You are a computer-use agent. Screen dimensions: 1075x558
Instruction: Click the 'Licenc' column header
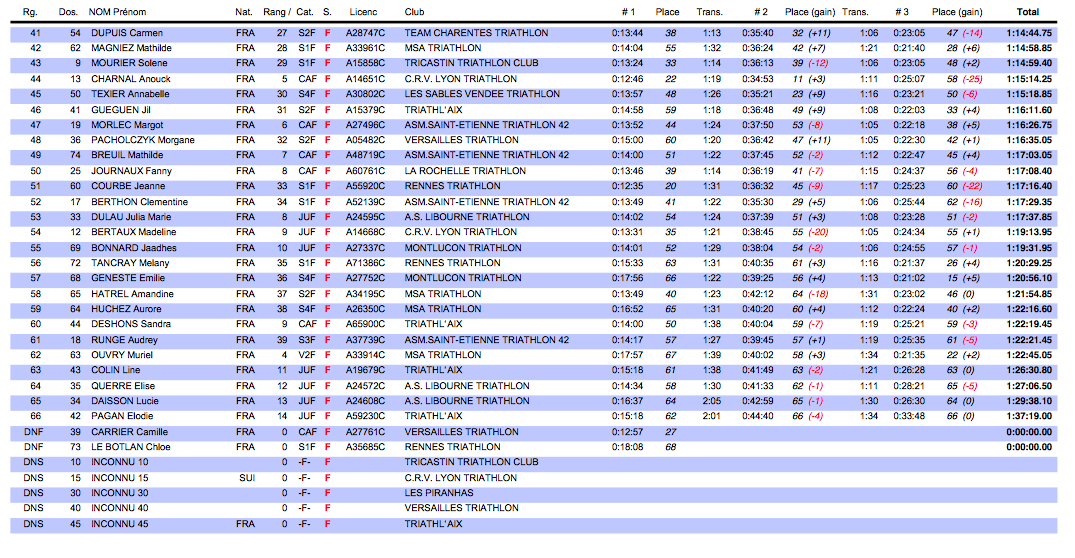(x=363, y=12)
